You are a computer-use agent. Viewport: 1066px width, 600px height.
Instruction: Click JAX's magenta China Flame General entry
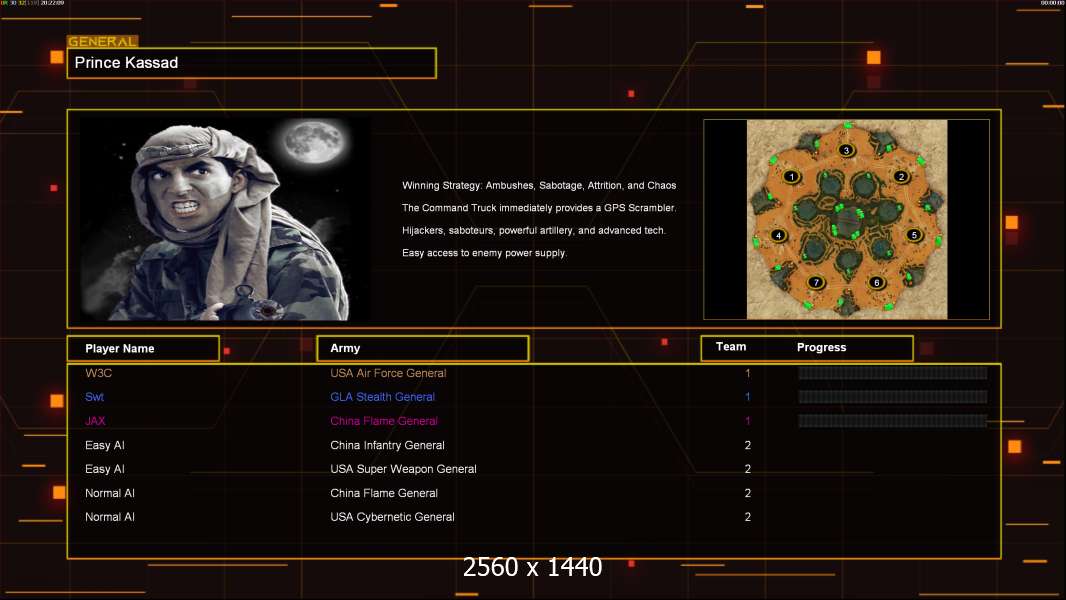pyautogui.click(x=383, y=421)
